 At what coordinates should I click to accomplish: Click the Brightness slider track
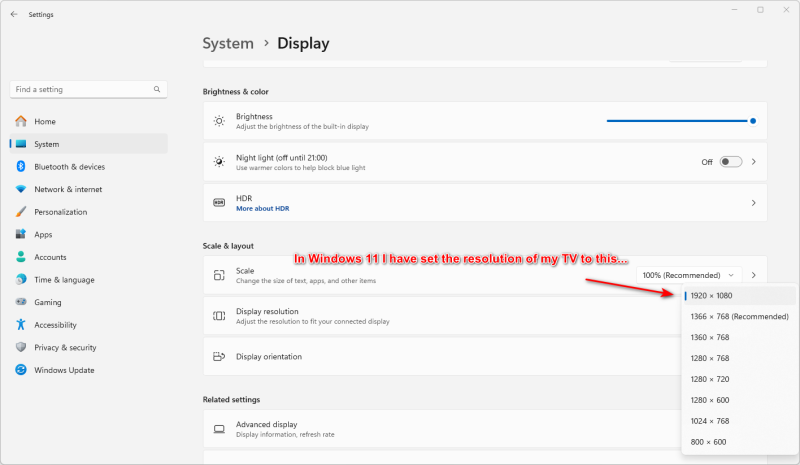678,120
